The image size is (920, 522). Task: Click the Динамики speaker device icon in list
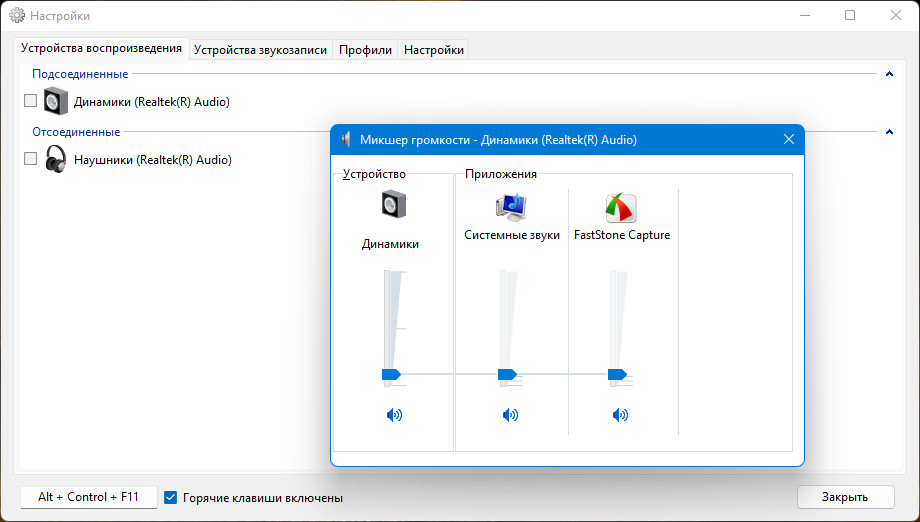pos(56,101)
